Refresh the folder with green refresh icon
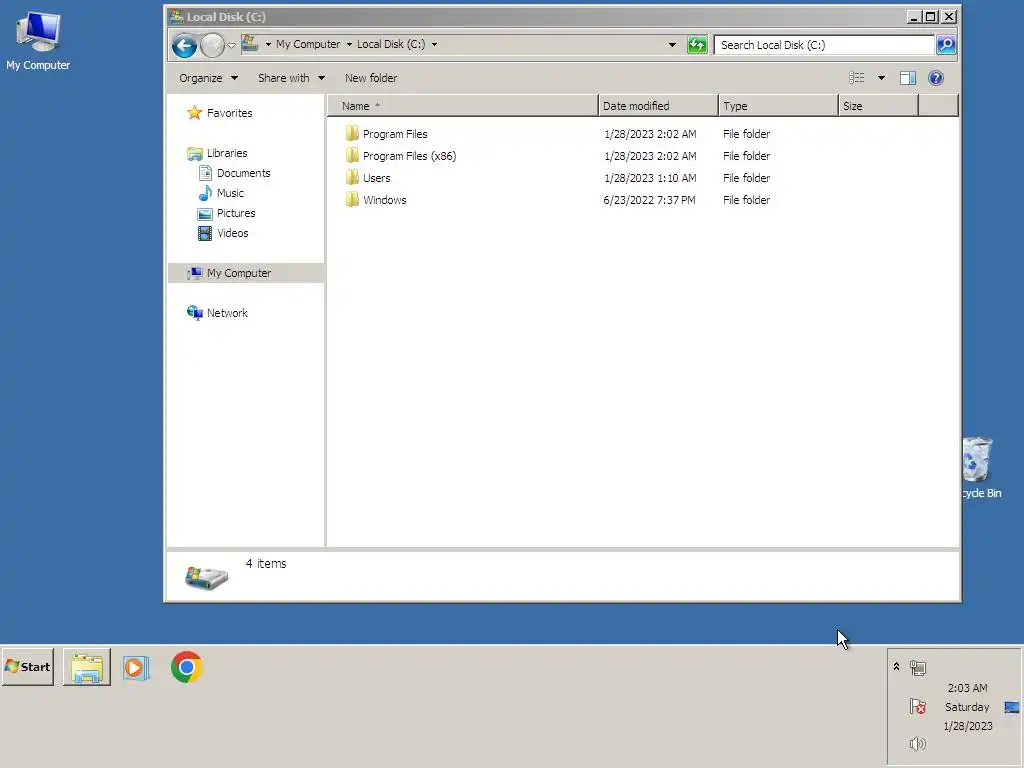The image size is (1024, 768). coord(697,45)
